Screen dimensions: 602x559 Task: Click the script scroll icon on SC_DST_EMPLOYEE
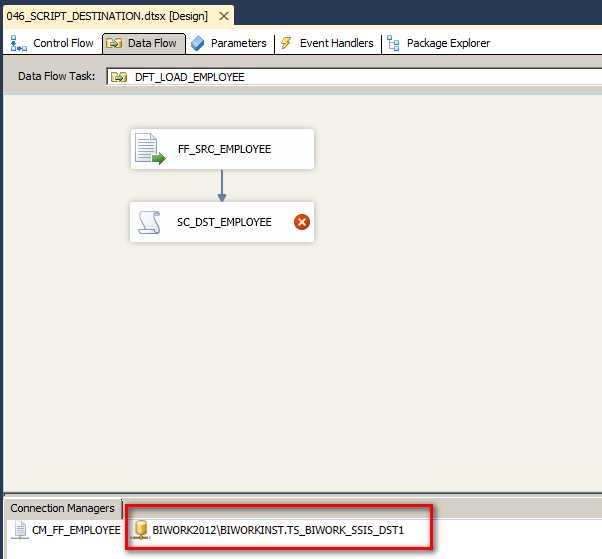tap(149, 222)
